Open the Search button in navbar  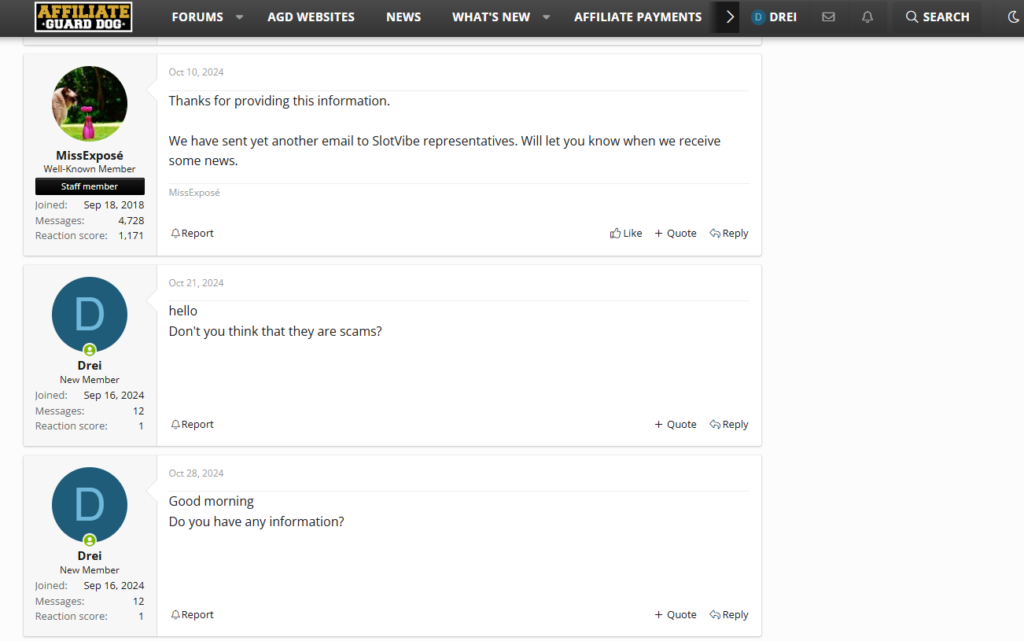pyautogui.click(x=937, y=17)
